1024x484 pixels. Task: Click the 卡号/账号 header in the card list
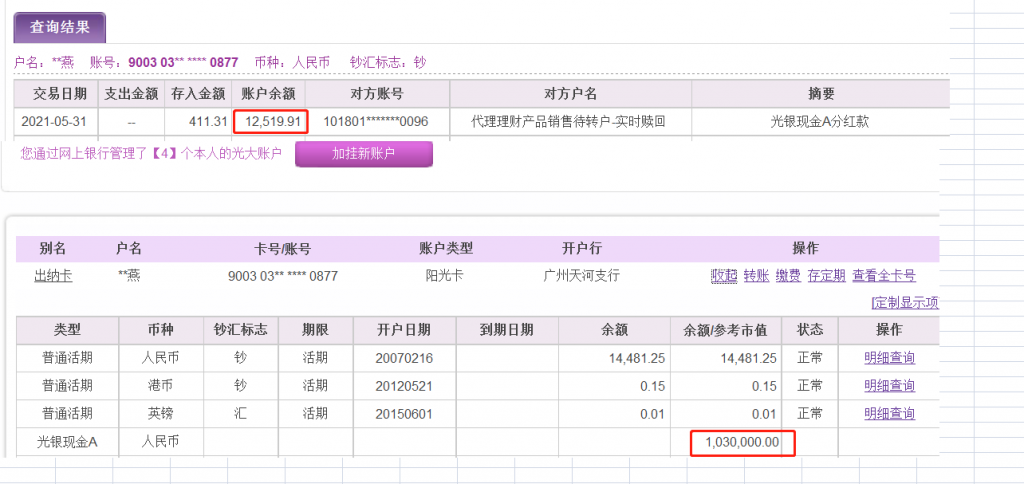point(282,249)
